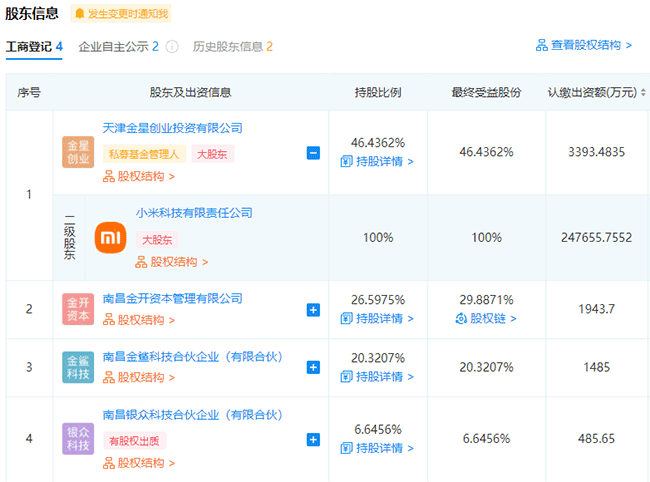Viewport: 650px width, 482px height.
Task: Open 南昌银众科技合伙企业 link
Action: [x=193, y=415]
